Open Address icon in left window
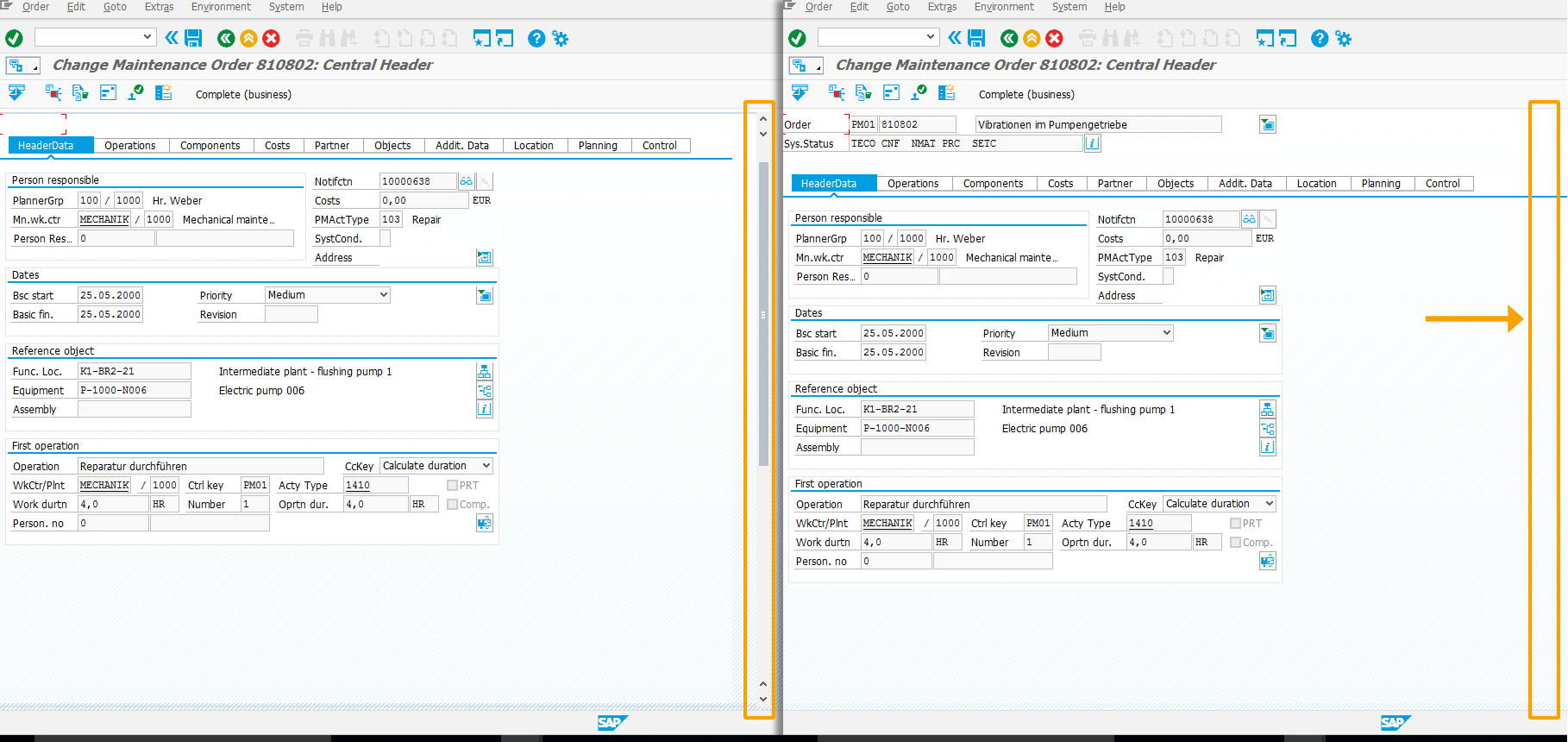This screenshot has height=742, width=1568. point(485,257)
